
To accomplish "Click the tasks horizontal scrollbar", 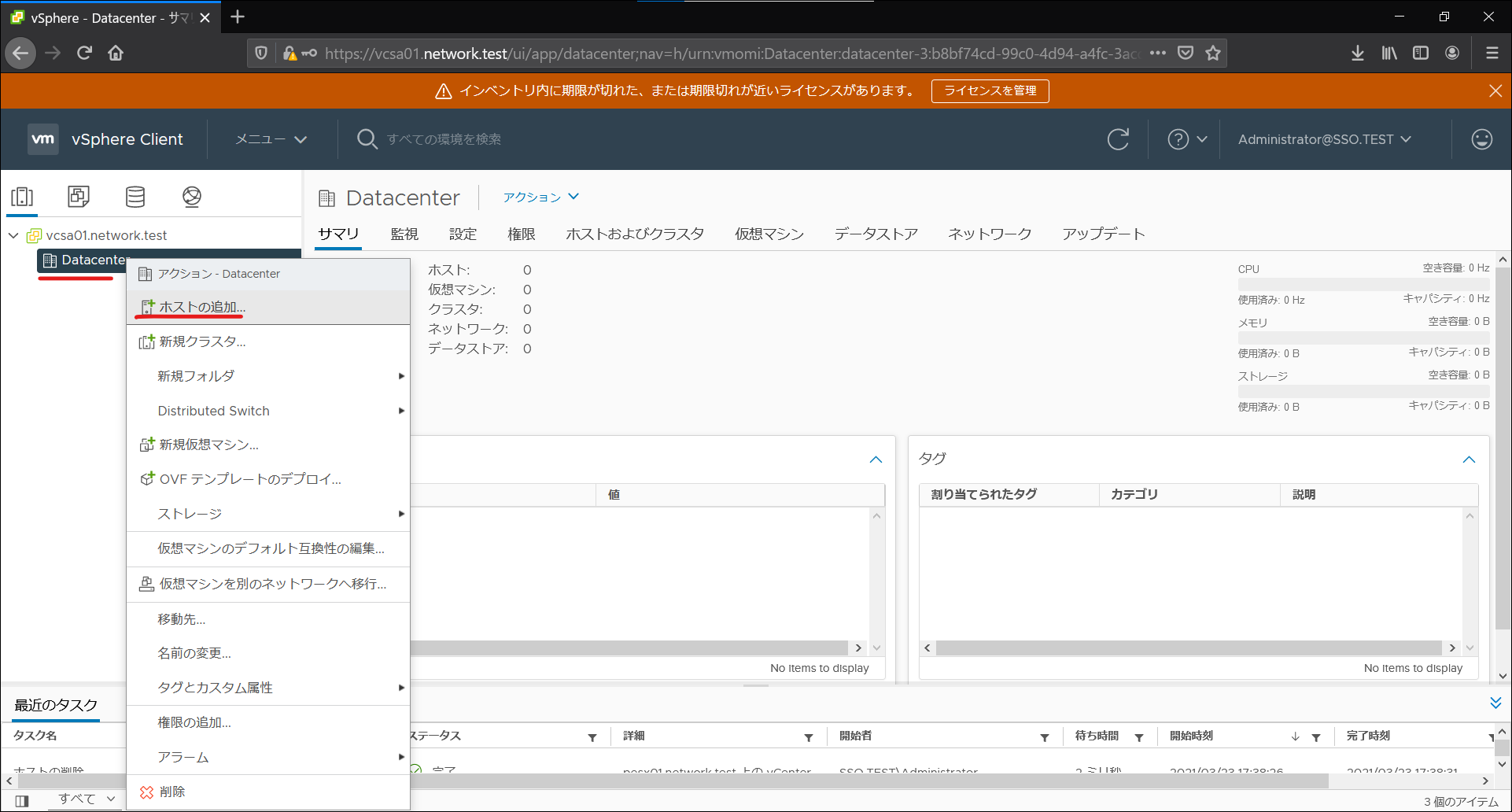I will click(673, 781).
